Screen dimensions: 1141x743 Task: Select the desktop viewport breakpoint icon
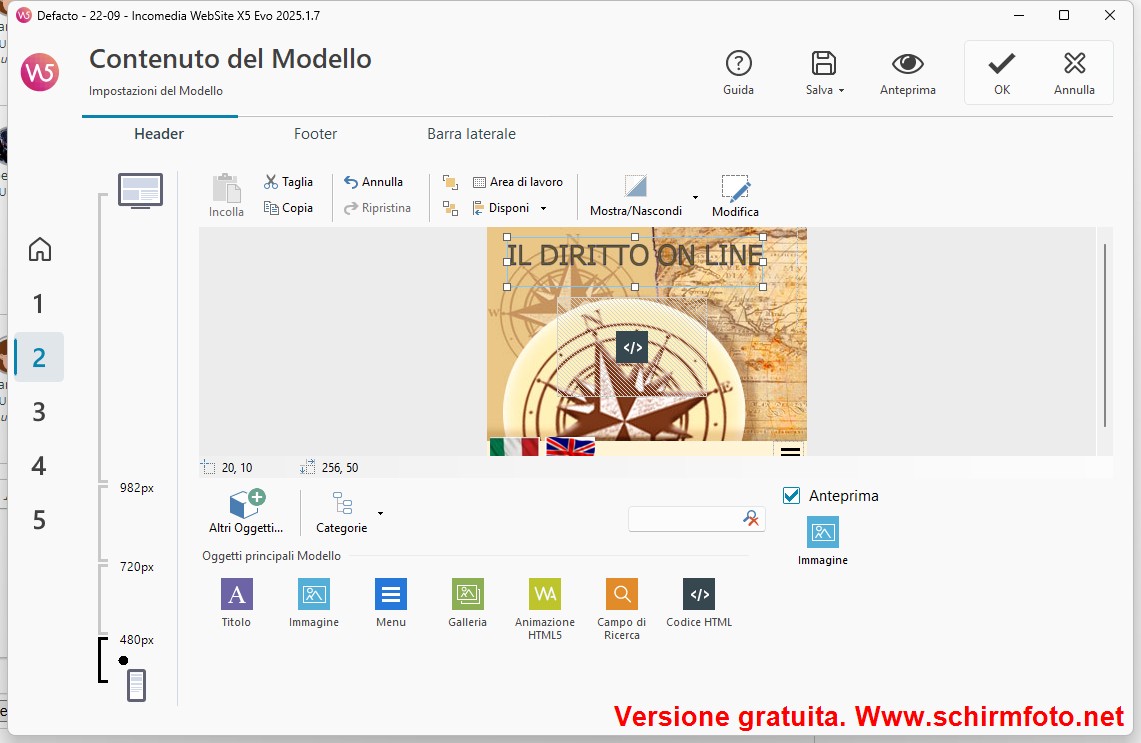coord(140,190)
